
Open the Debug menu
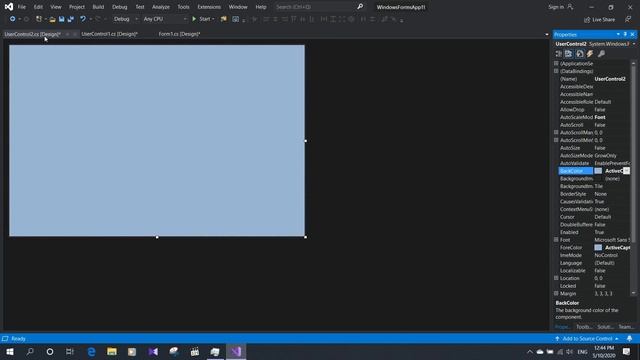(119, 7)
